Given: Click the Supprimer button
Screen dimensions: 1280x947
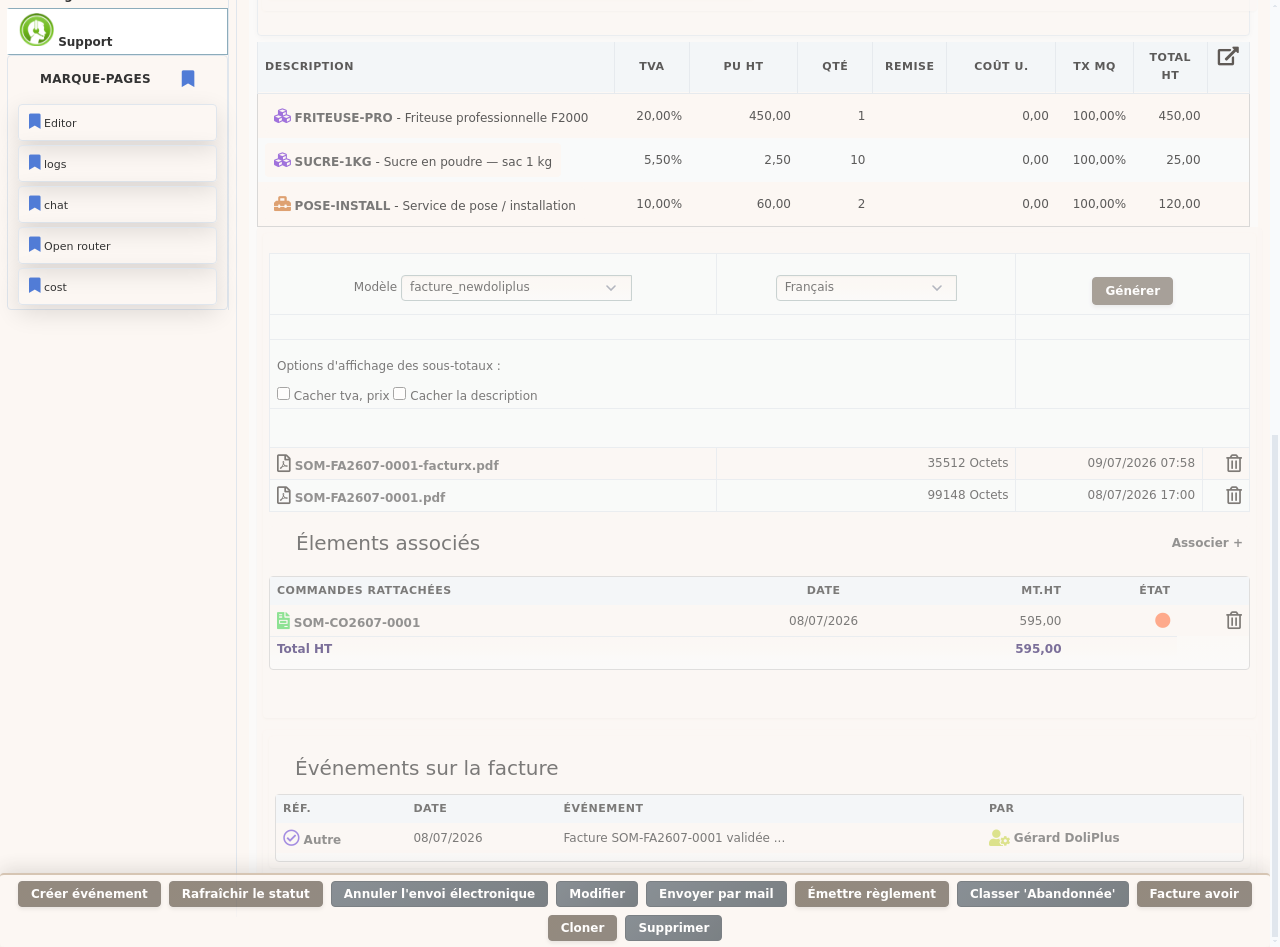Looking at the screenshot, I should pyautogui.click(x=673, y=928).
